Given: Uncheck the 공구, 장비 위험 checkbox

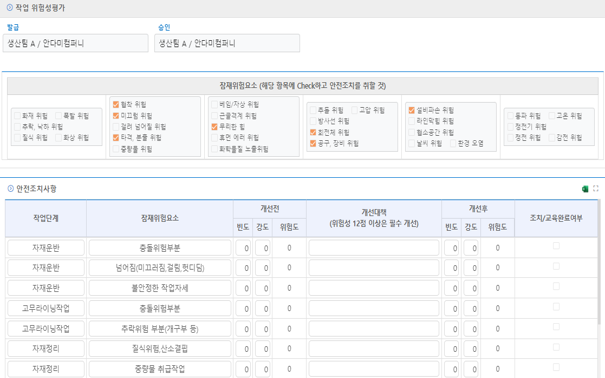Looking at the screenshot, I should coord(313,143).
